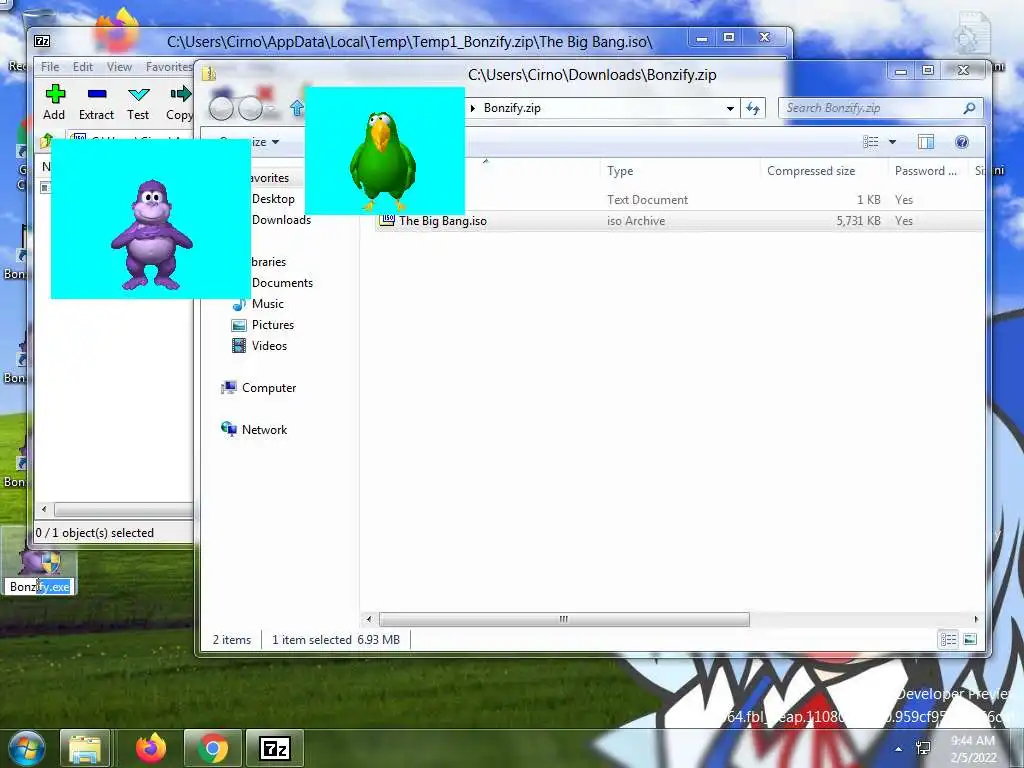Viewport: 1024px width, 768px height.
Task: Click the scrollbar left arrow in file list
Action: [x=369, y=619]
